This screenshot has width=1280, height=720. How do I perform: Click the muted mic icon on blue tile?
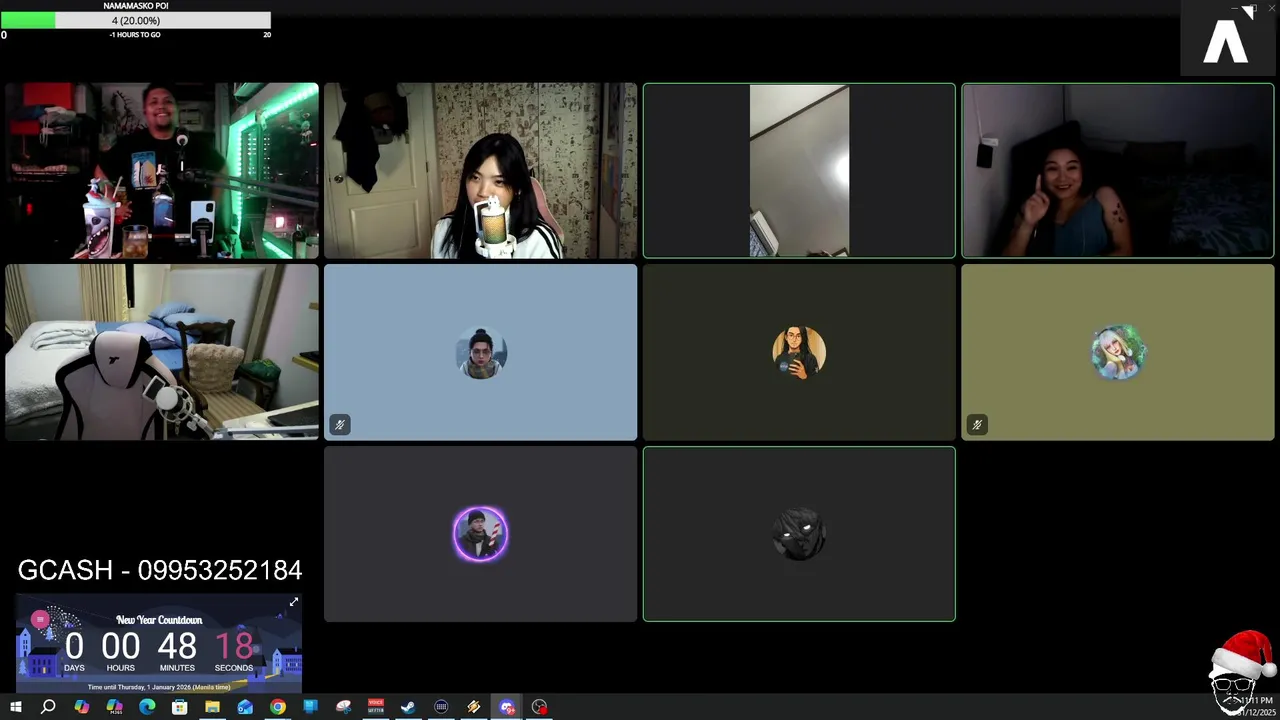click(x=340, y=425)
